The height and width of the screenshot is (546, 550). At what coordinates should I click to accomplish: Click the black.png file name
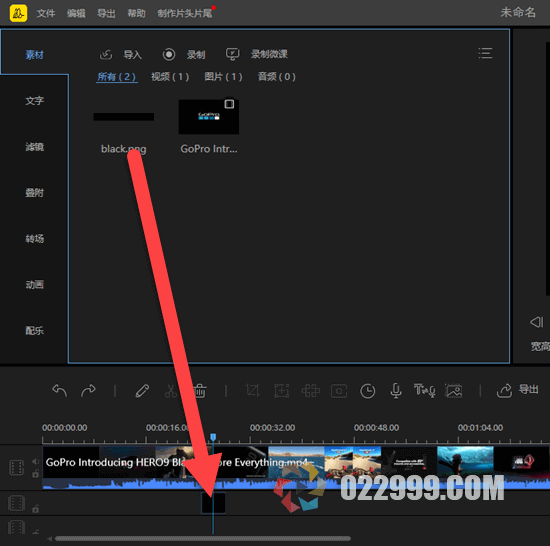point(123,149)
